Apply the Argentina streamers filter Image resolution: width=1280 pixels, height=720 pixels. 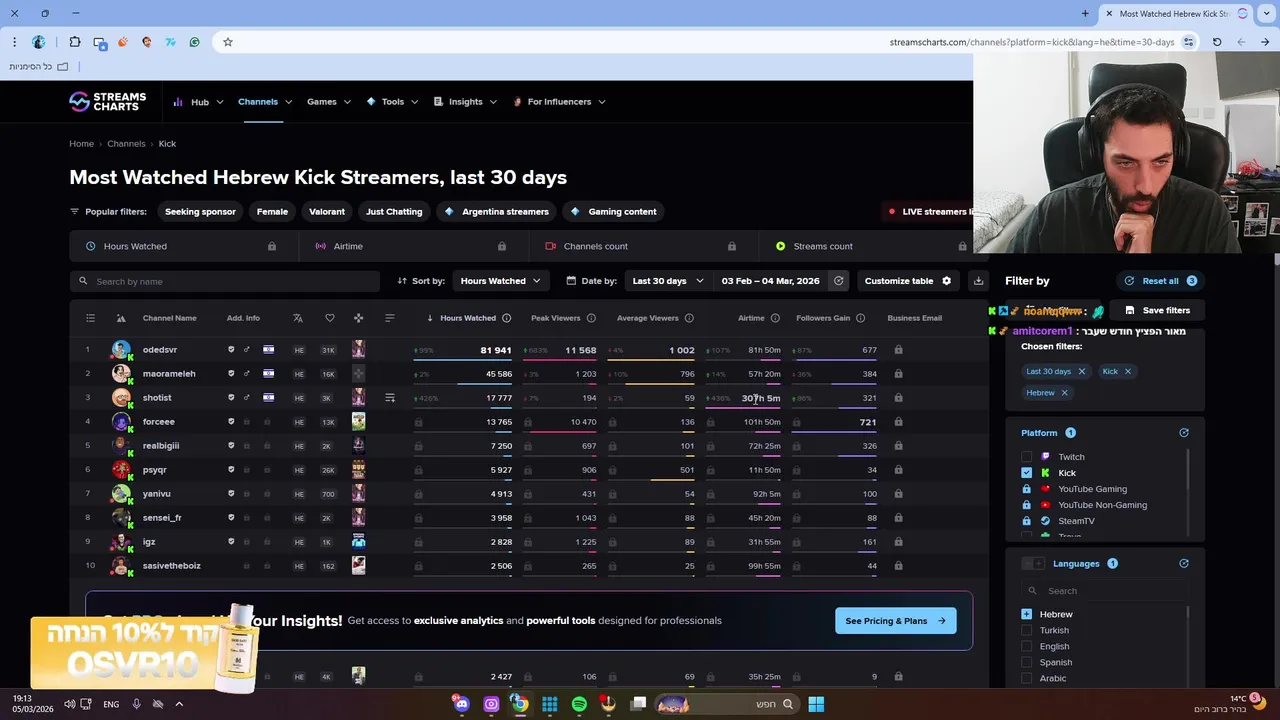[x=496, y=212]
